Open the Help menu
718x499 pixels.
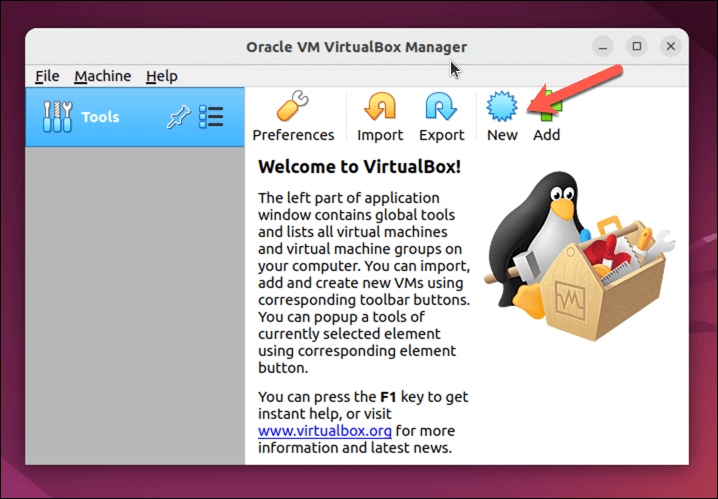click(162, 76)
